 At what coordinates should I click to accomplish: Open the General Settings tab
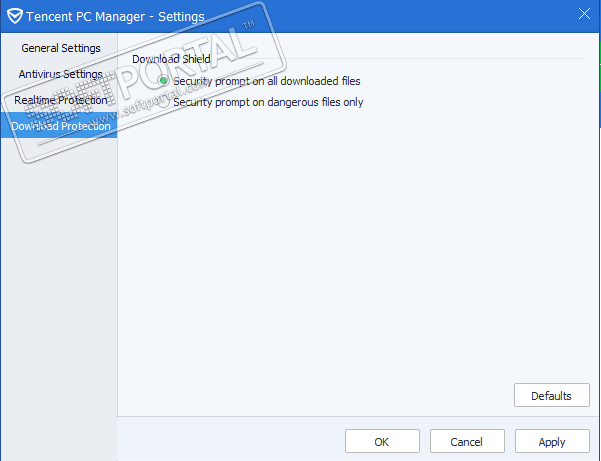click(x=61, y=48)
